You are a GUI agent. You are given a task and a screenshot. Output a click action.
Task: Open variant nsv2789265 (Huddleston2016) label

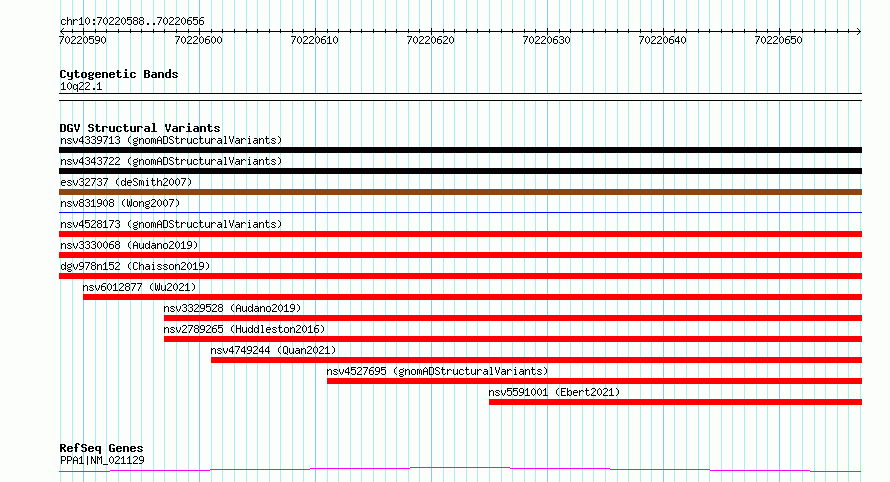coord(244,329)
